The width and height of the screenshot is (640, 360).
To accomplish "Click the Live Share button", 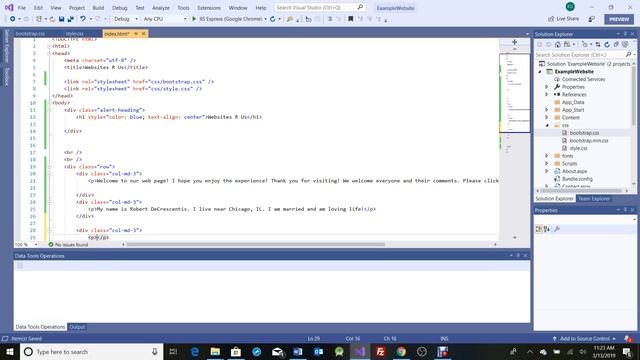I will [x=563, y=19].
